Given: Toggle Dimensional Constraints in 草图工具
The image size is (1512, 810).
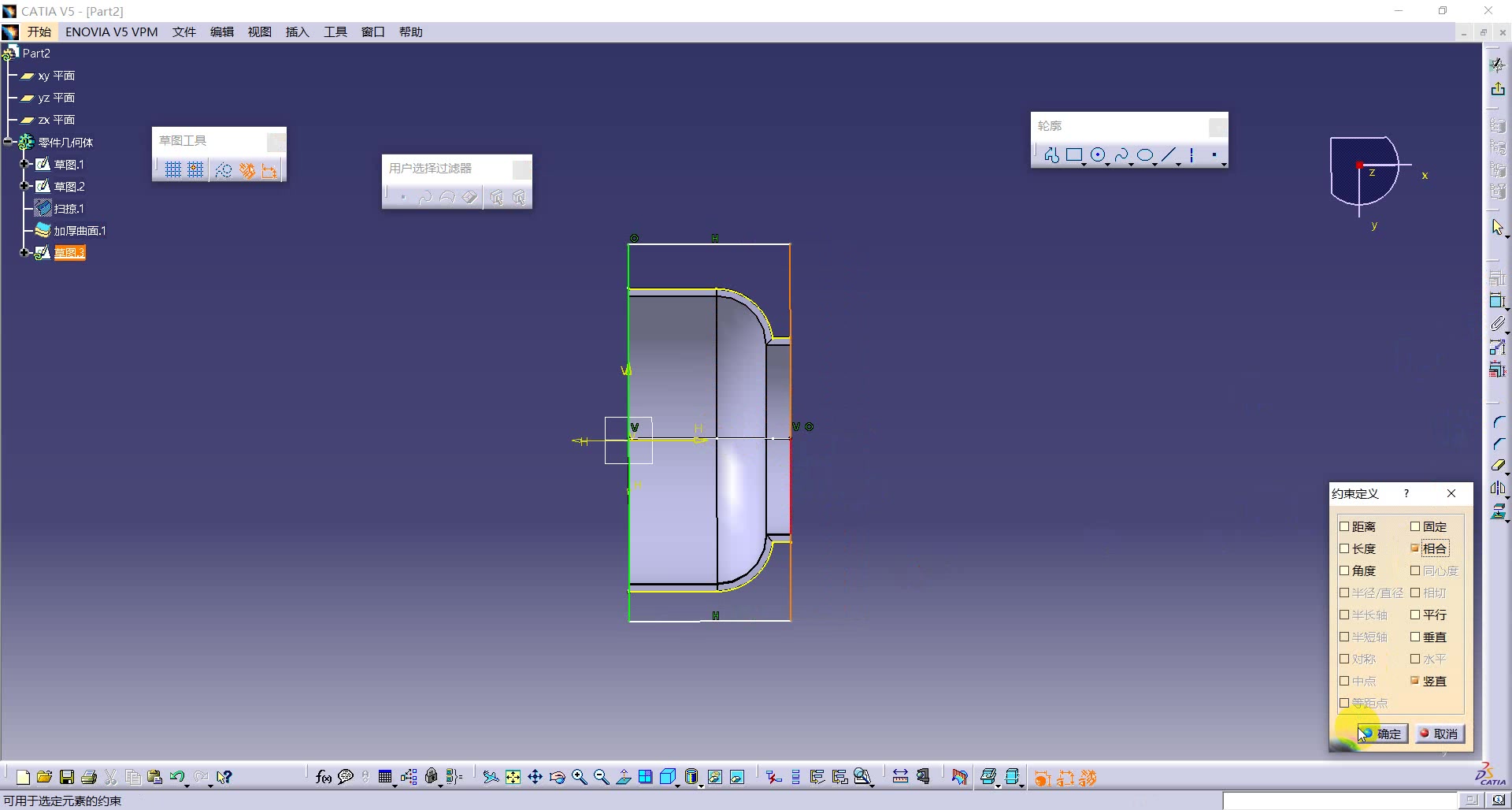Looking at the screenshot, I should coord(269,170).
